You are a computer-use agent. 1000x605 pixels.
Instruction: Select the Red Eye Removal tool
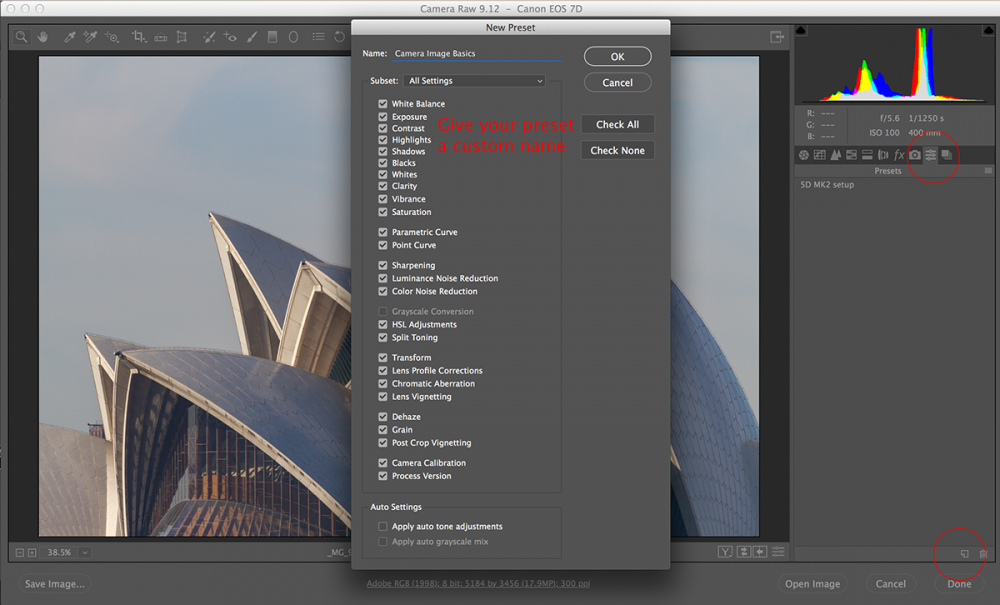click(x=229, y=37)
